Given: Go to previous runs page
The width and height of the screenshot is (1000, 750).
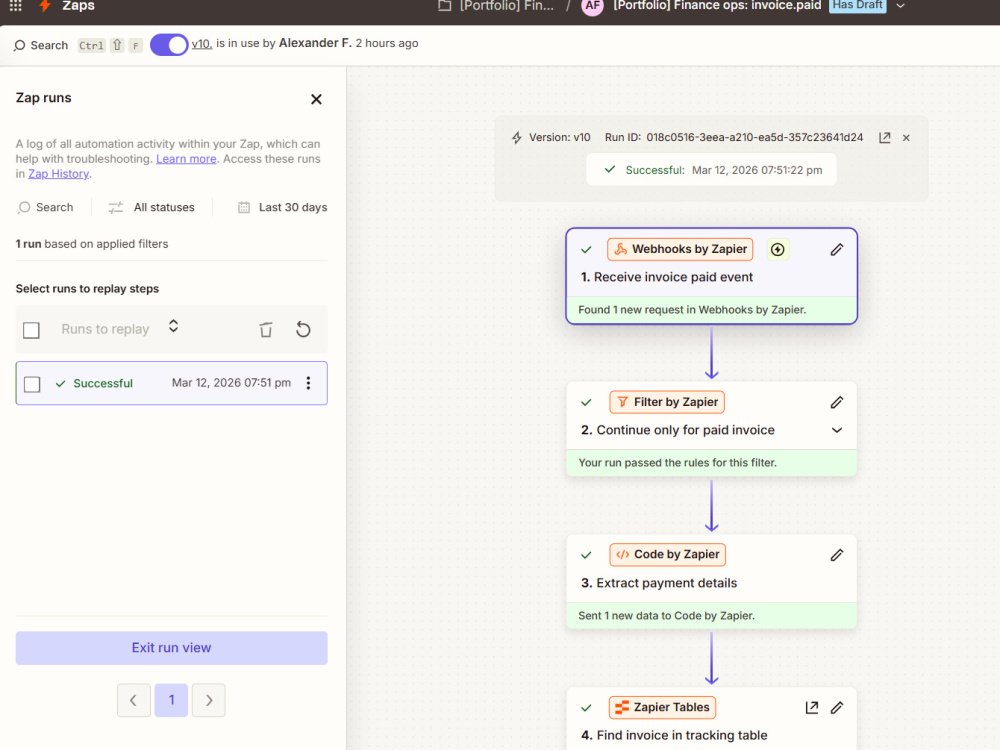Looking at the screenshot, I should 134,700.
